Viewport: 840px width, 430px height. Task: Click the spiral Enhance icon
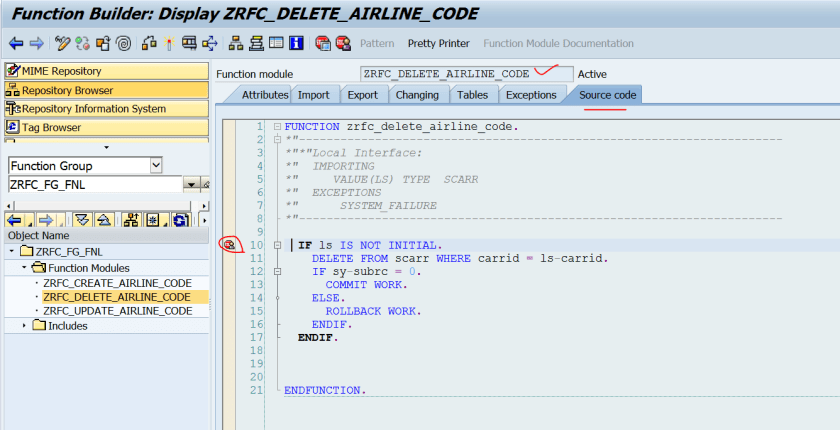(x=124, y=43)
